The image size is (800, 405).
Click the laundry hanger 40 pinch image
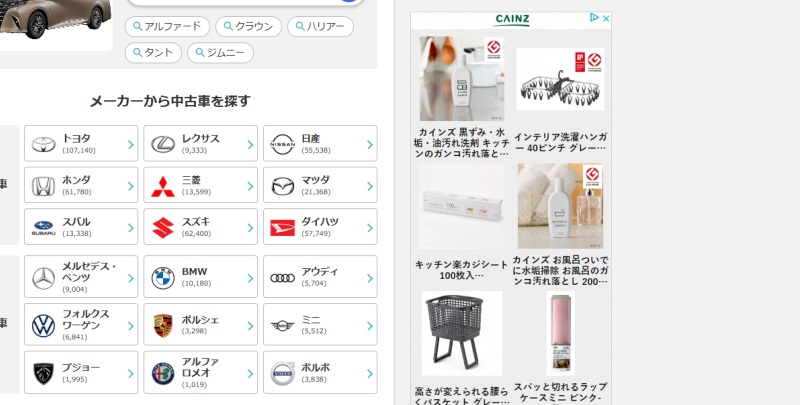pos(560,79)
